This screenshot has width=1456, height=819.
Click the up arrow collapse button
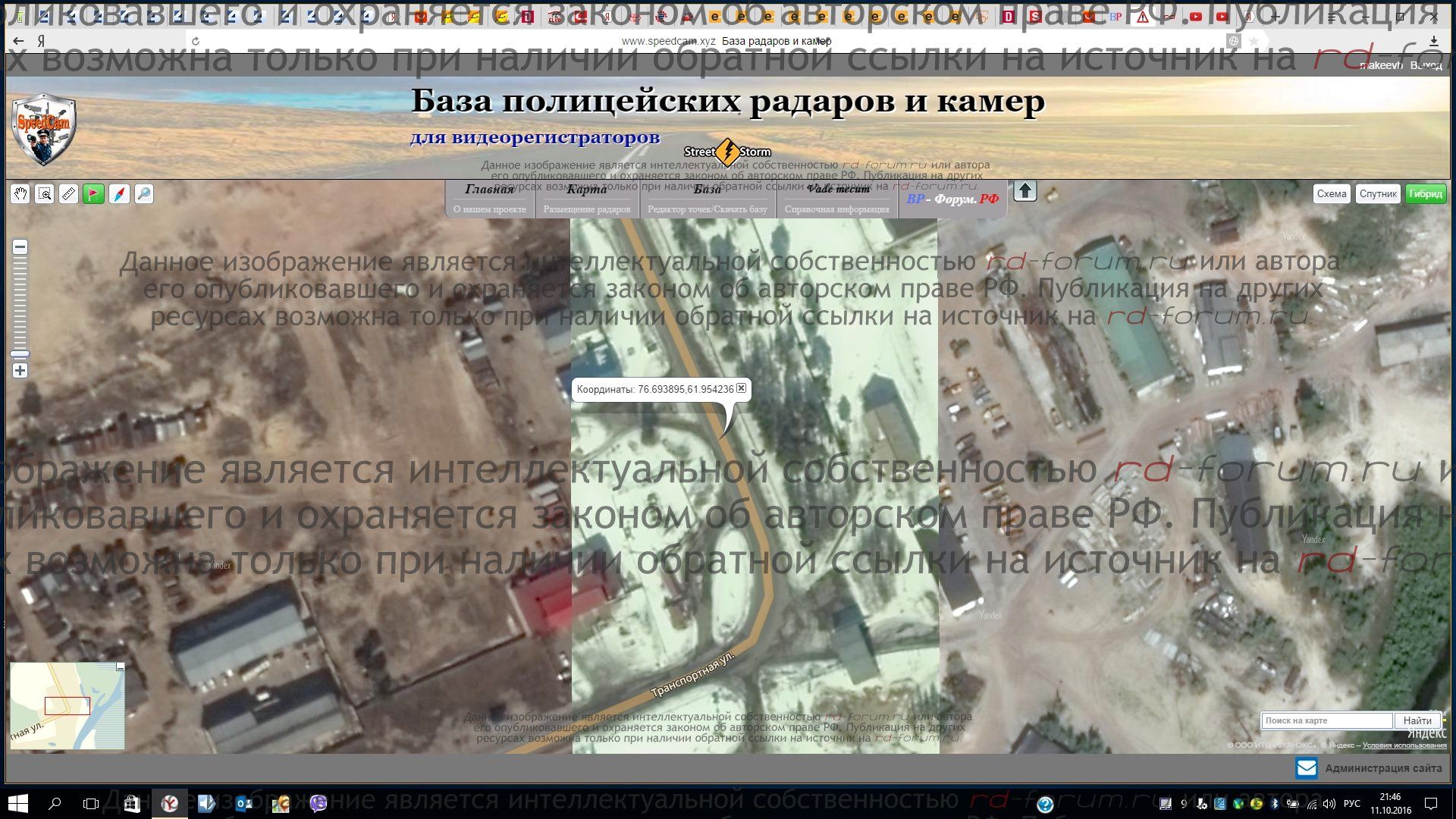(x=1025, y=191)
